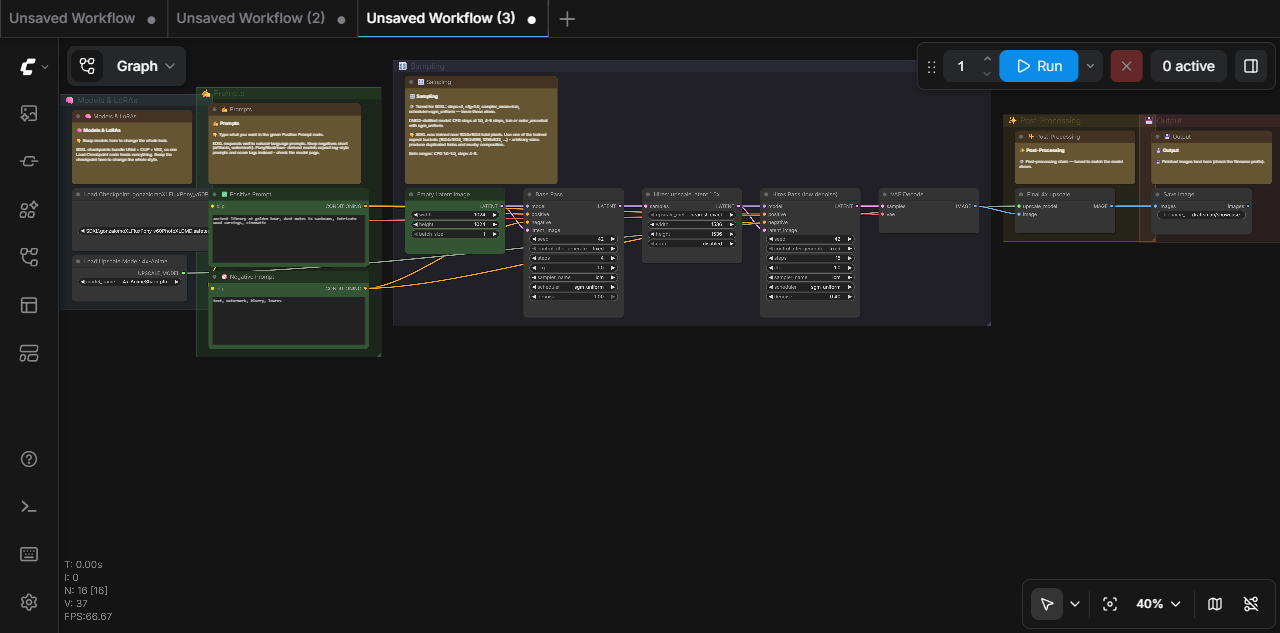Toggle the right side panel icon
The width and height of the screenshot is (1280, 633).
click(1250, 66)
